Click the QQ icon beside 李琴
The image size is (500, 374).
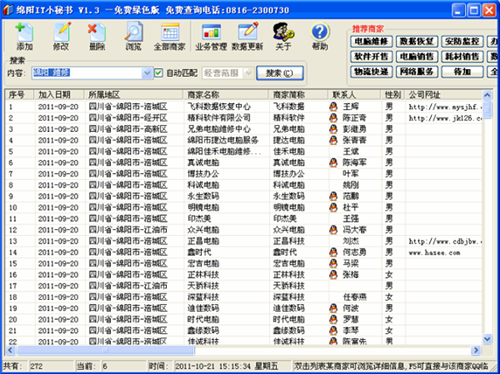[333, 330]
